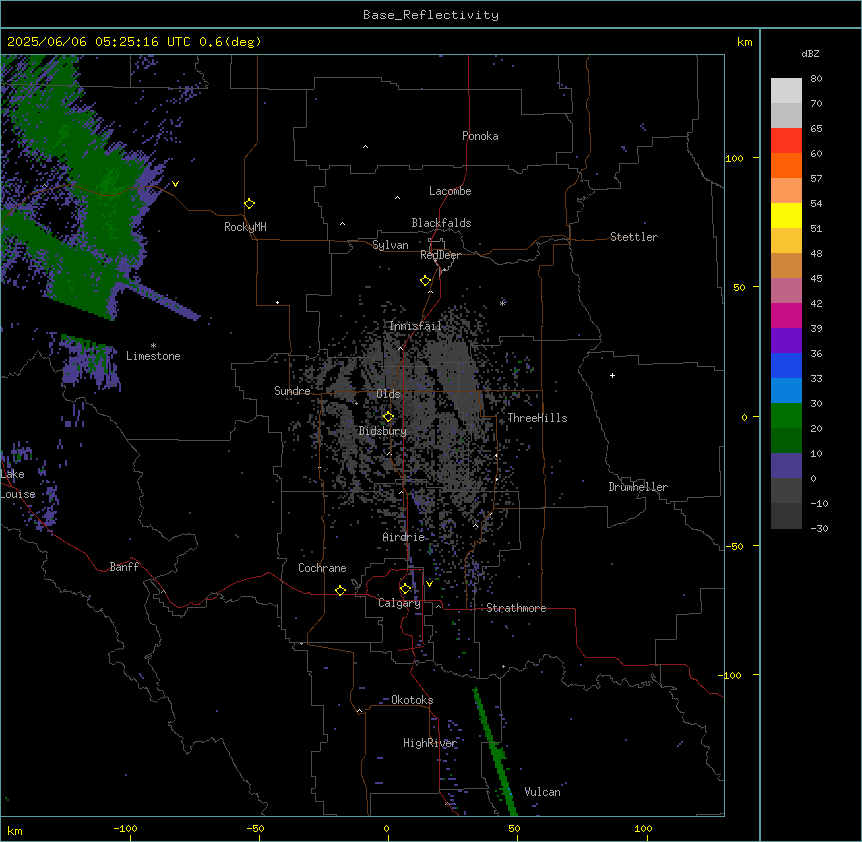
Task: Click the RedDeer city label
Action: [440, 255]
